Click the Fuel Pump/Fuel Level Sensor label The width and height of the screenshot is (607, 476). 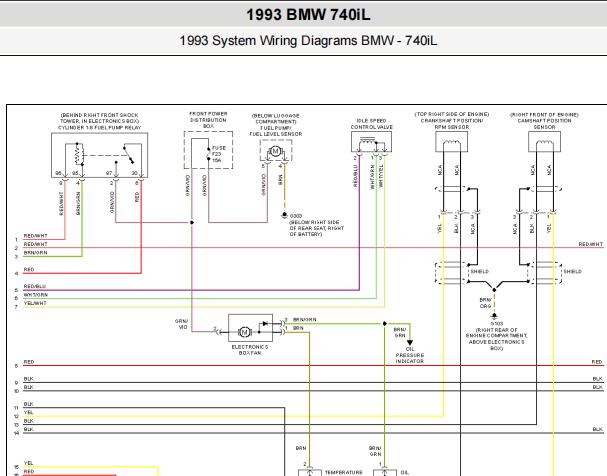(276, 131)
